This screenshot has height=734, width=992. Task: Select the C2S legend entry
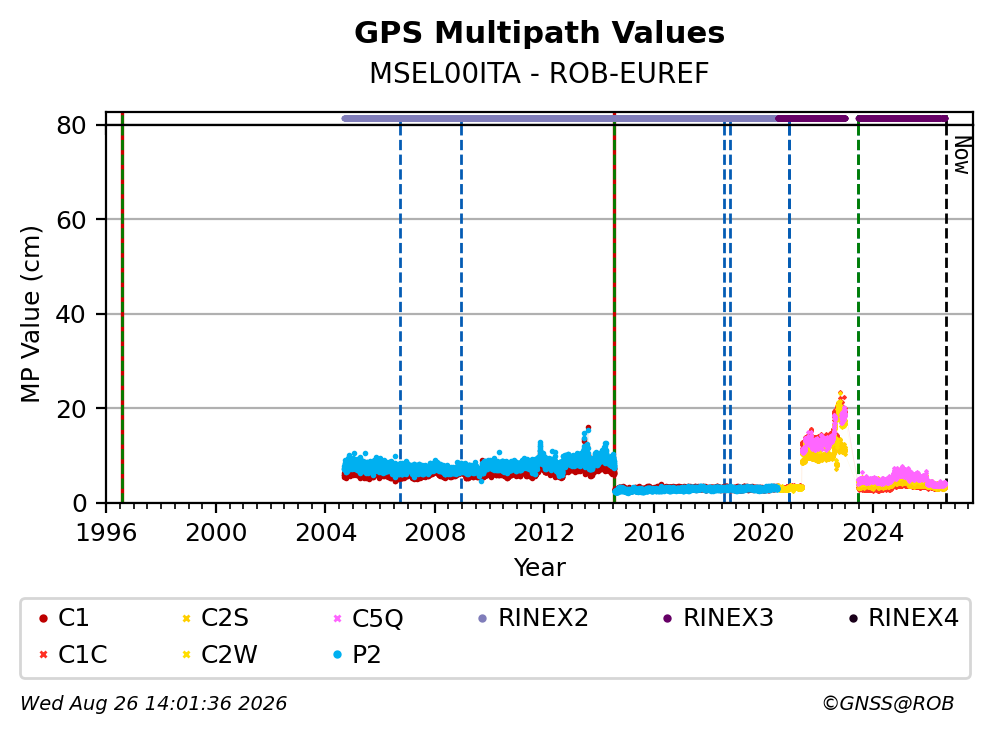coord(215,618)
